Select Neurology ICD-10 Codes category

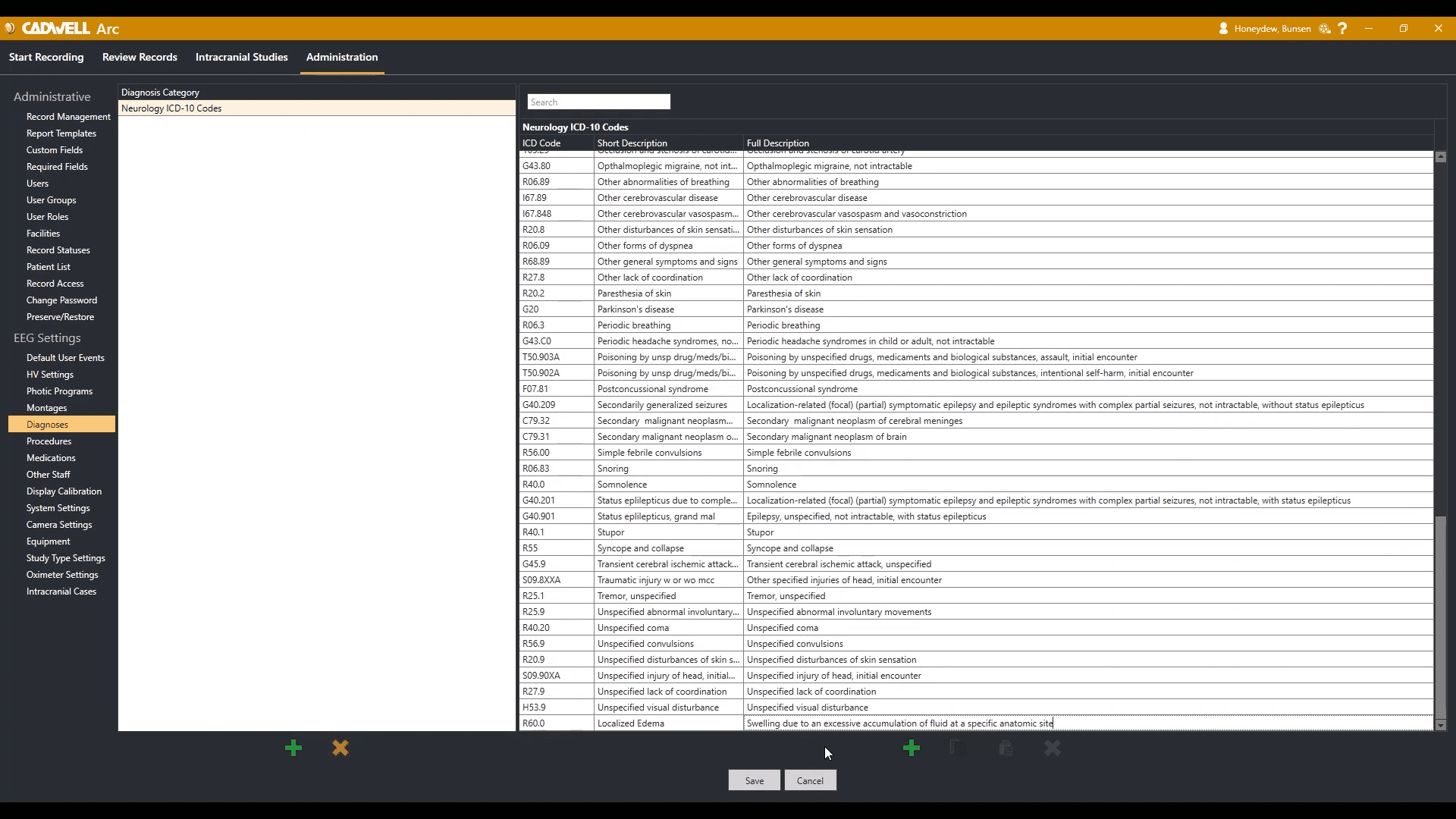(171, 108)
